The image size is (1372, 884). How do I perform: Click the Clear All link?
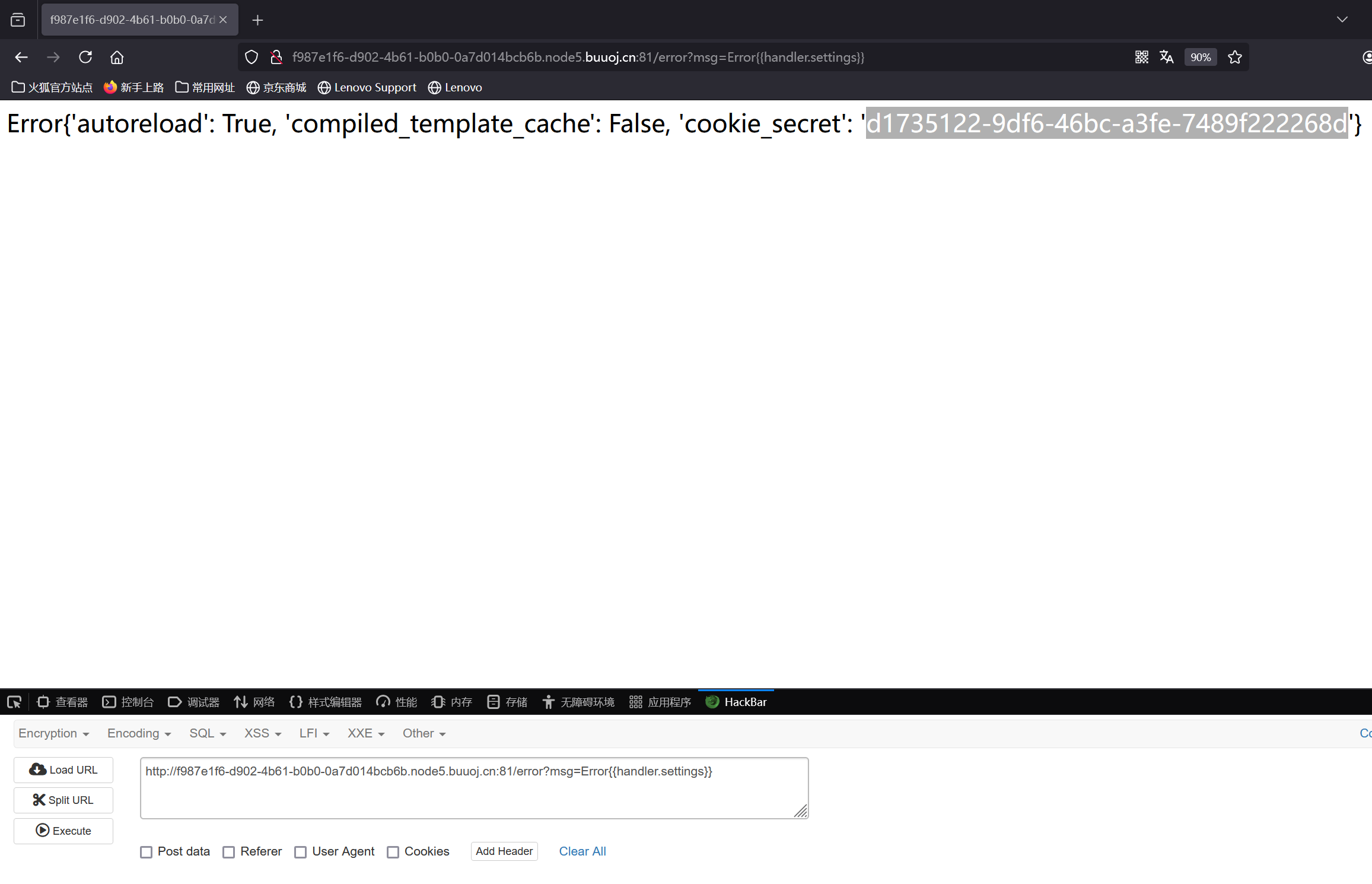[x=582, y=851]
